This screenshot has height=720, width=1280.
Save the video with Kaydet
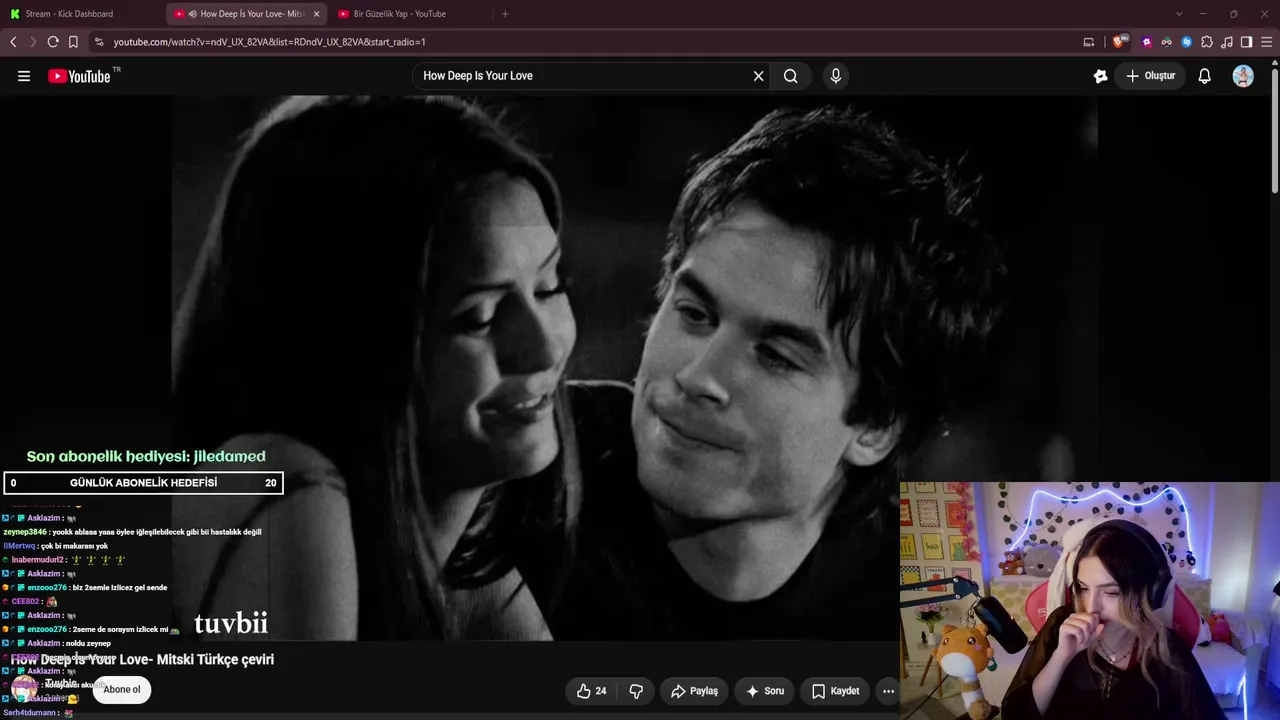point(835,691)
